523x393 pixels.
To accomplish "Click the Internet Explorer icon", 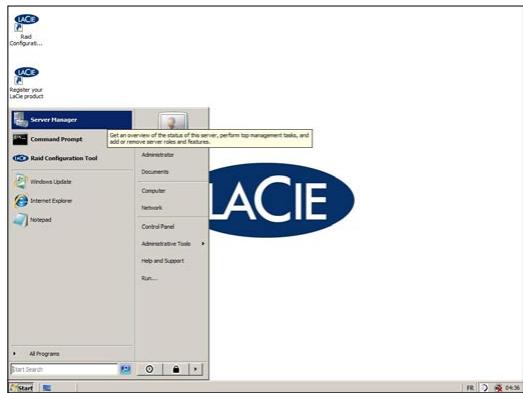I will 21,201.
